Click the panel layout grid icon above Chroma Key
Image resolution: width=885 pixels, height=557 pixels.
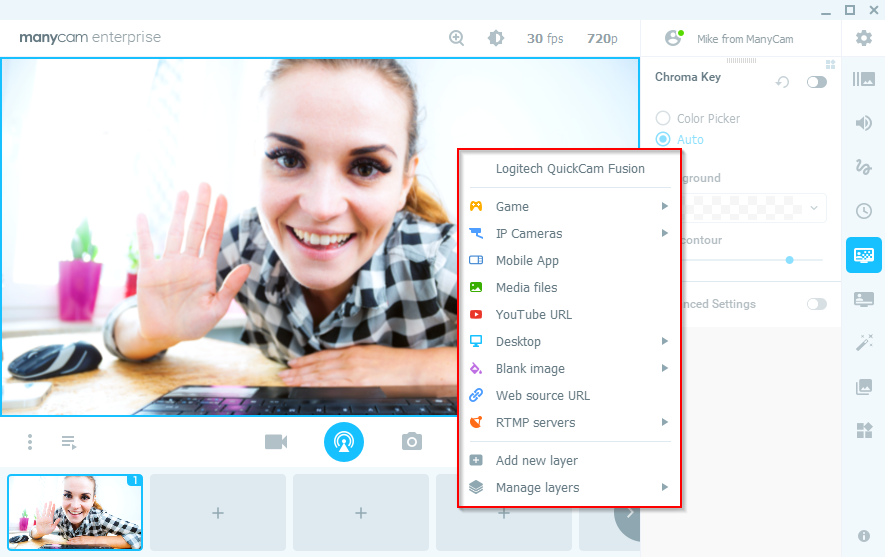point(830,64)
